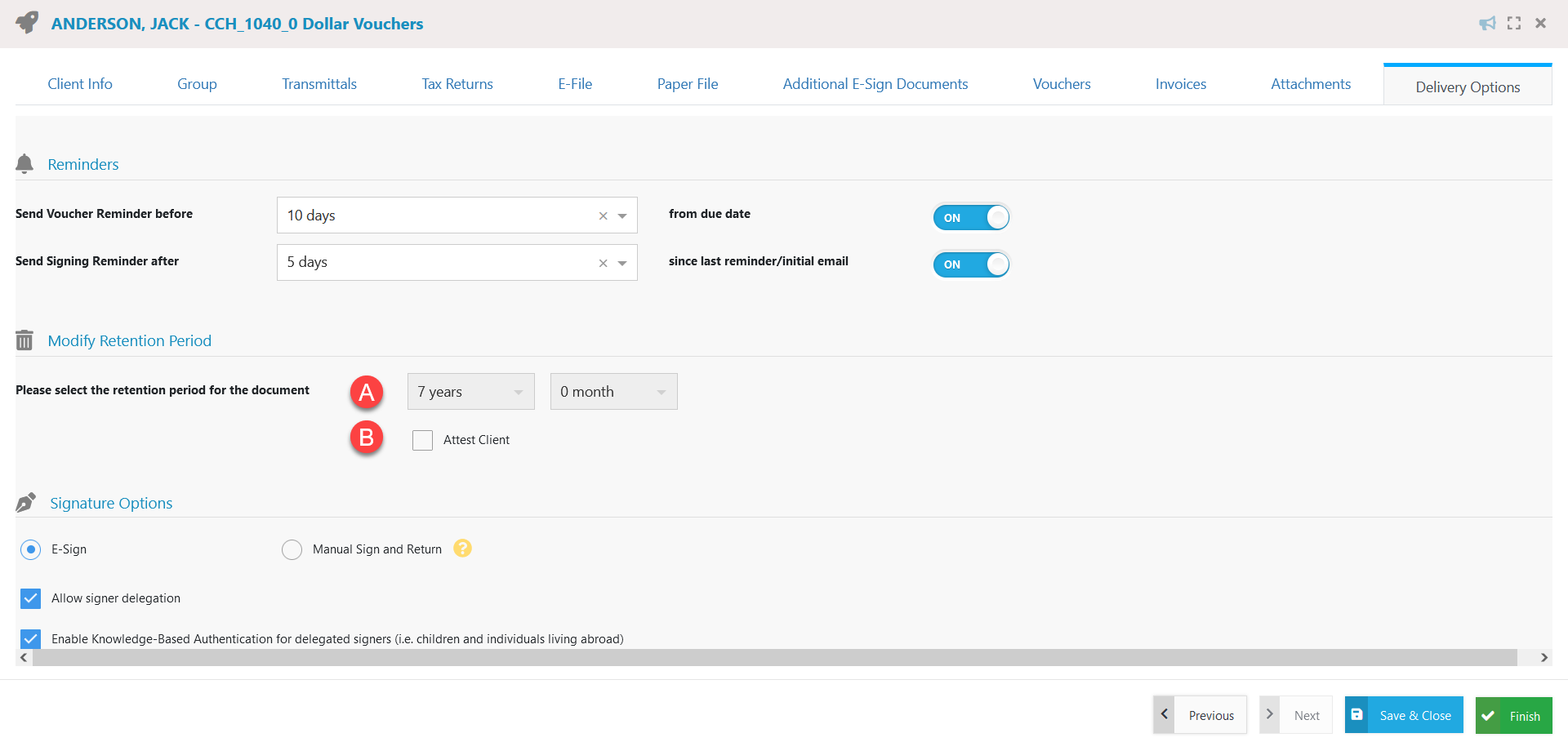Click the trash icon beside Modify Retention Period
The width and height of the screenshot is (1568, 751).
(24, 340)
